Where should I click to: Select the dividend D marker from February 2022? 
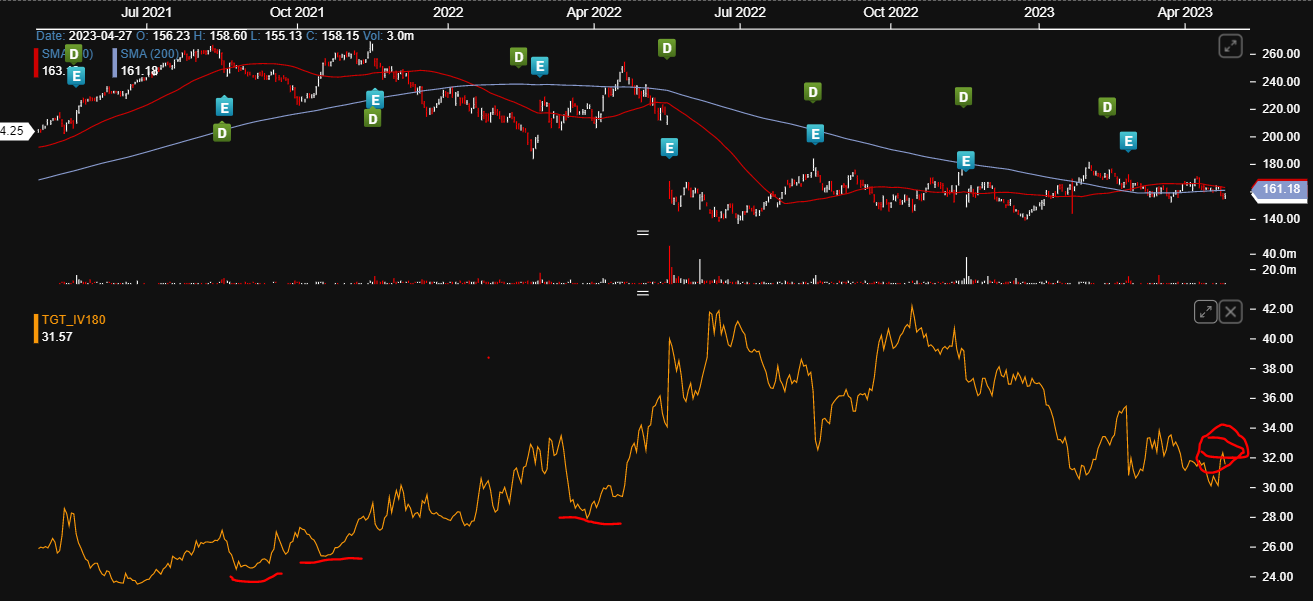pyautogui.click(x=518, y=56)
